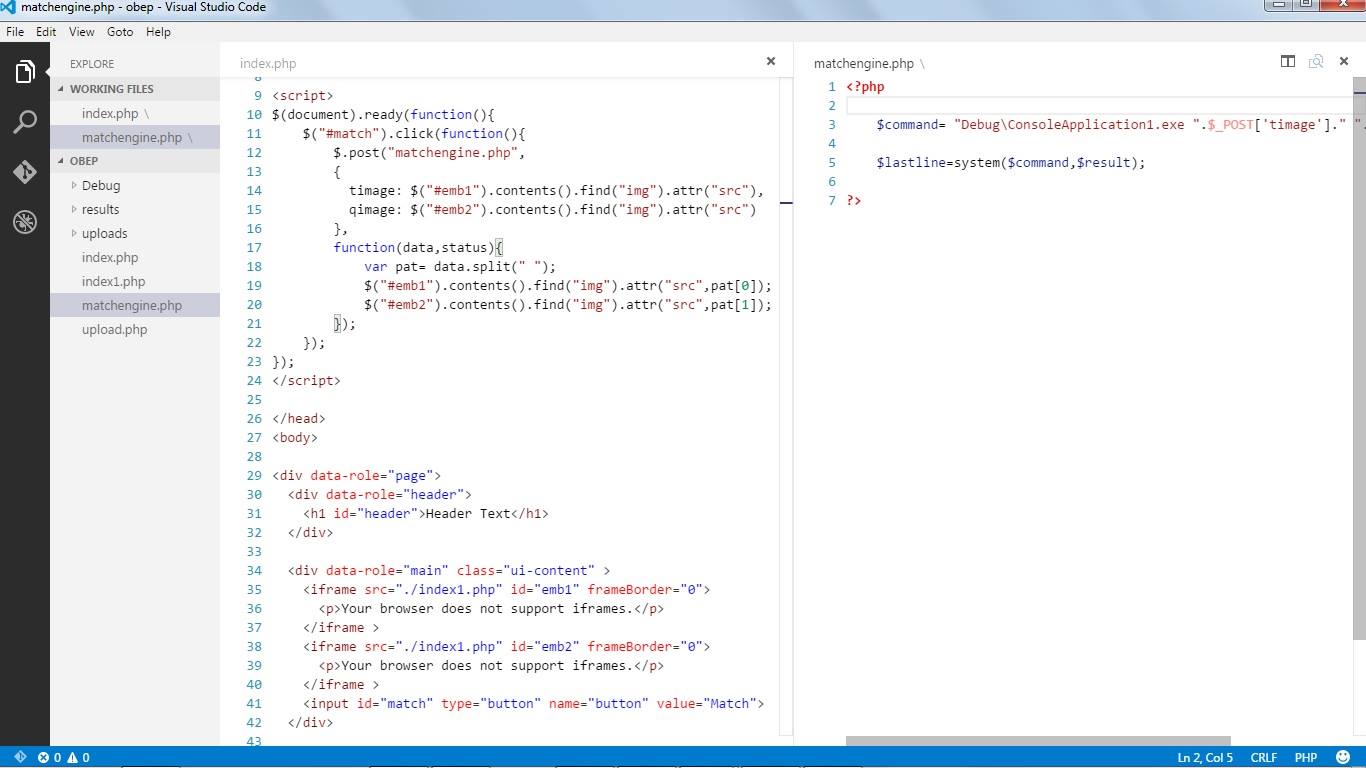This screenshot has height=768, width=1366.
Task: Collapse the OBEP folder section
Action: [135, 161]
